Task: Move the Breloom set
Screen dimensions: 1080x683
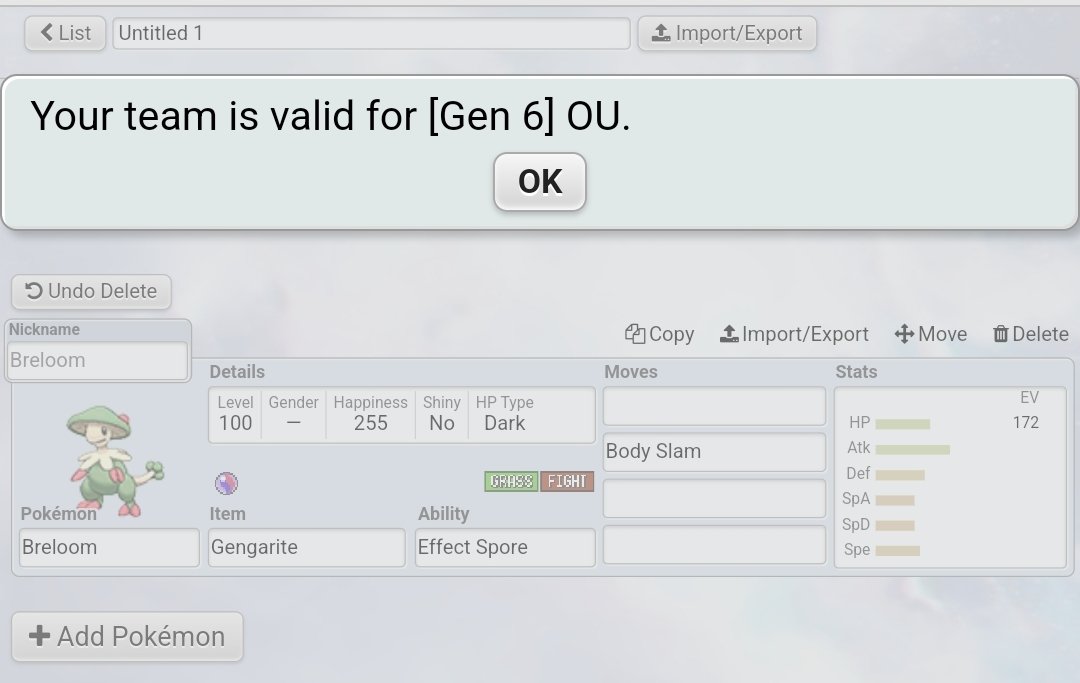Action: [930, 334]
